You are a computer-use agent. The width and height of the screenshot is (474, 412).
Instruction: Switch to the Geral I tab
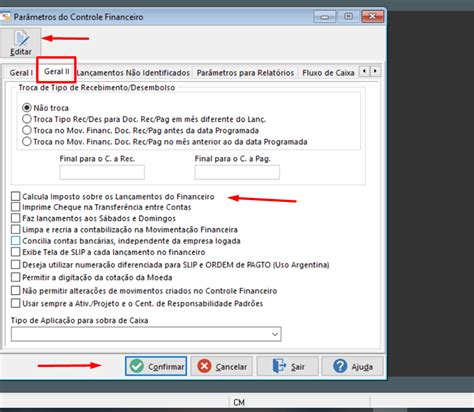pos(21,73)
